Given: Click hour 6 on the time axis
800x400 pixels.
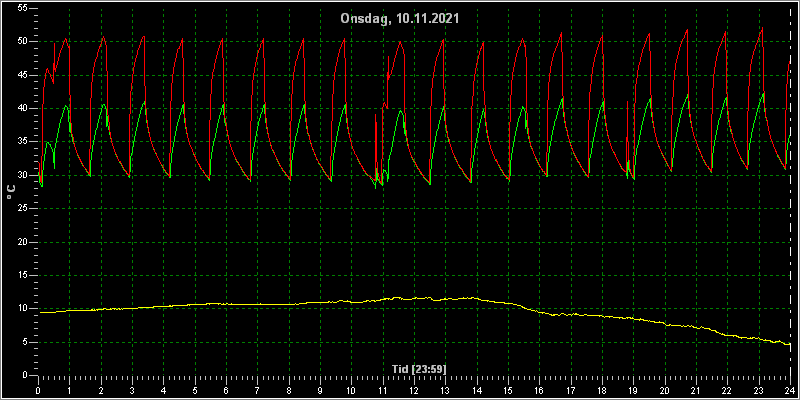Looking at the screenshot, I should tap(226, 391).
